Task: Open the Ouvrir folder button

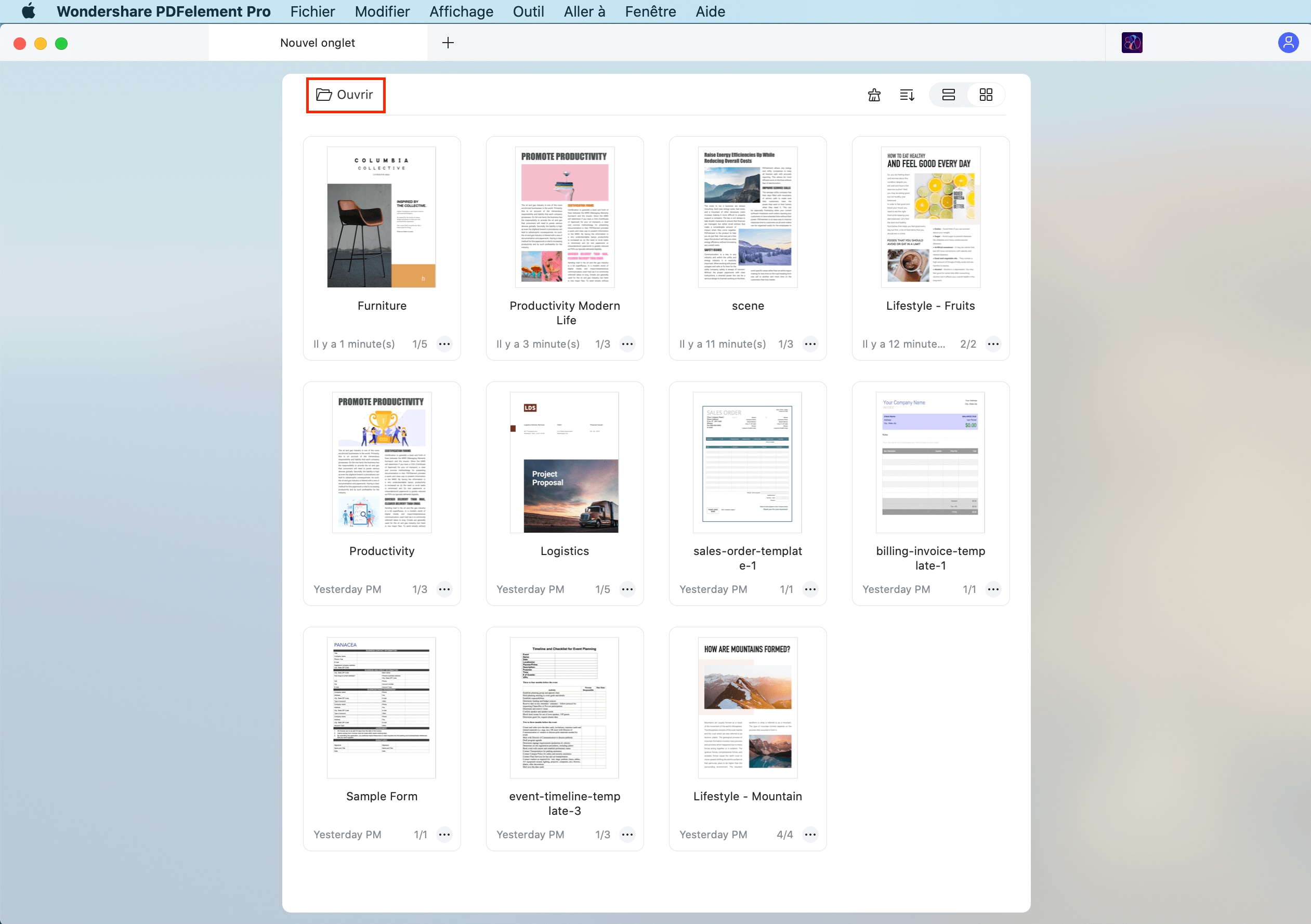Action: point(344,94)
